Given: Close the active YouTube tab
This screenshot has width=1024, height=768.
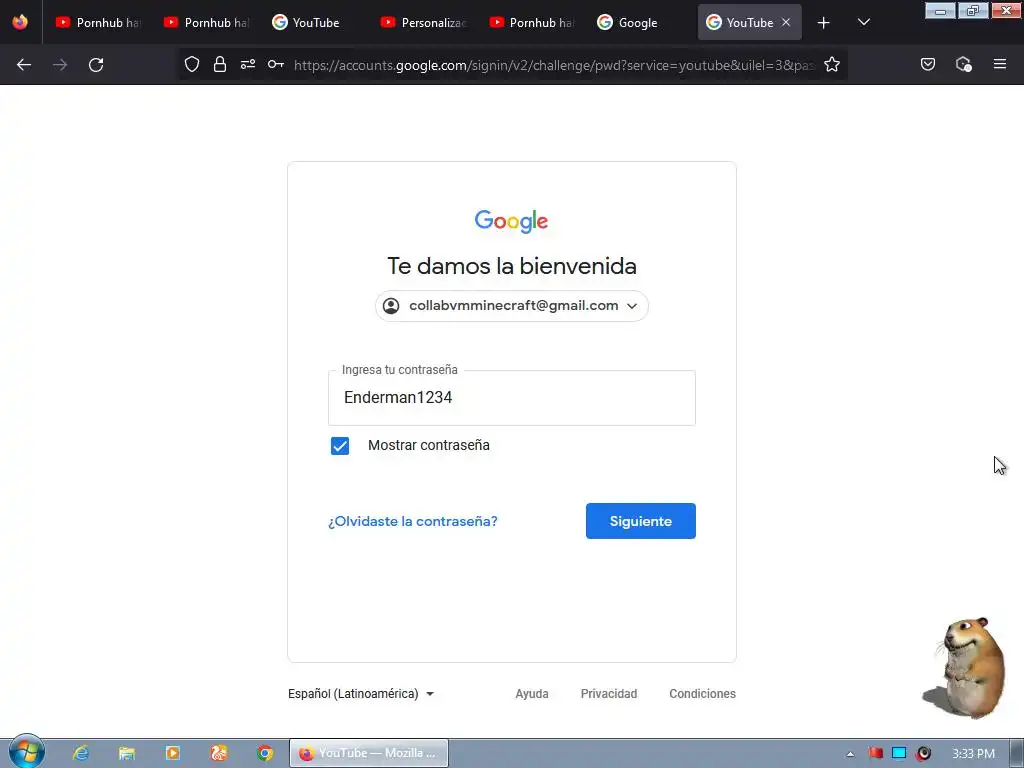Looking at the screenshot, I should pyautogui.click(x=786, y=22).
